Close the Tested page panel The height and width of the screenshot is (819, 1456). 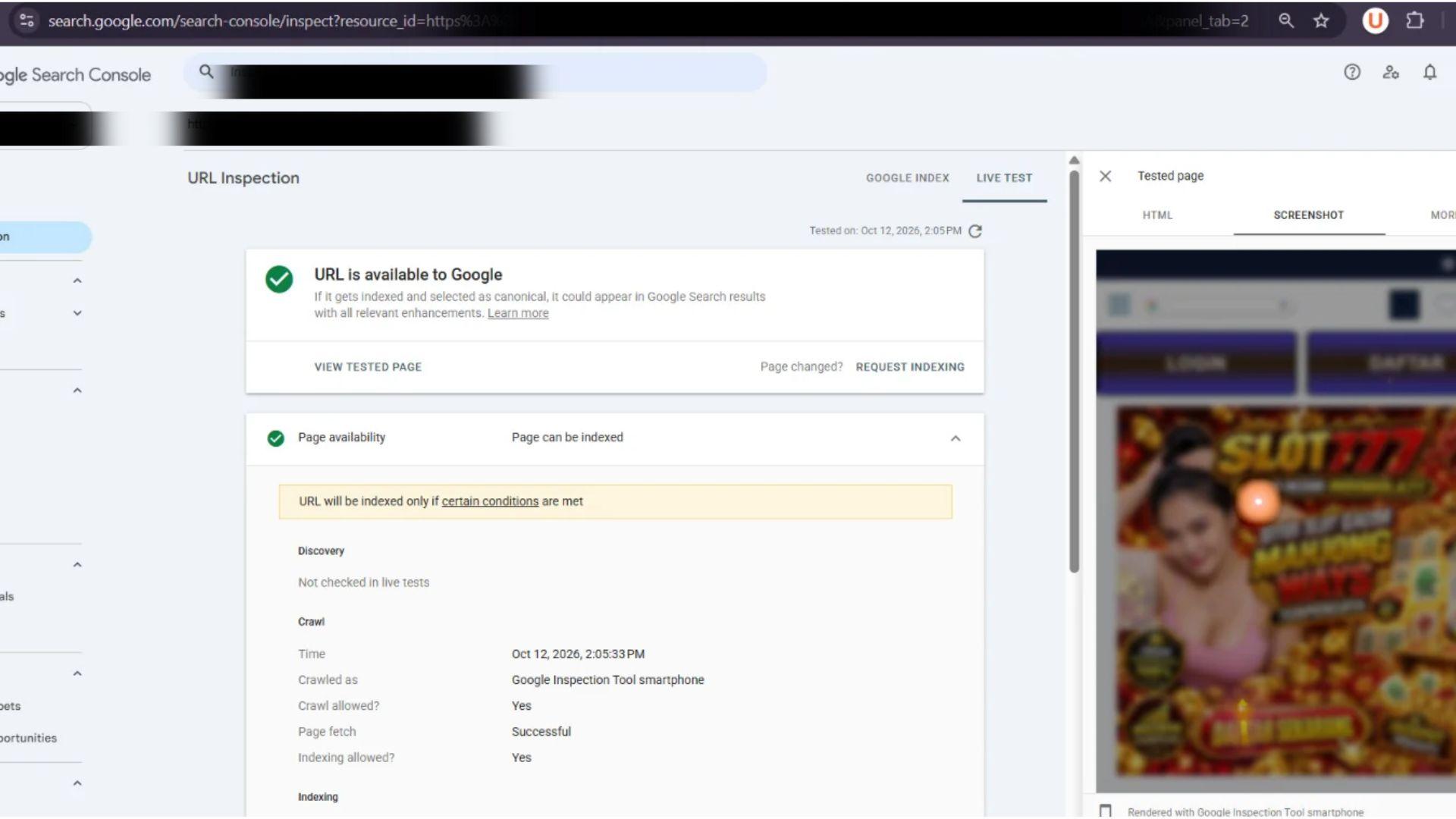click(1106, 176)
